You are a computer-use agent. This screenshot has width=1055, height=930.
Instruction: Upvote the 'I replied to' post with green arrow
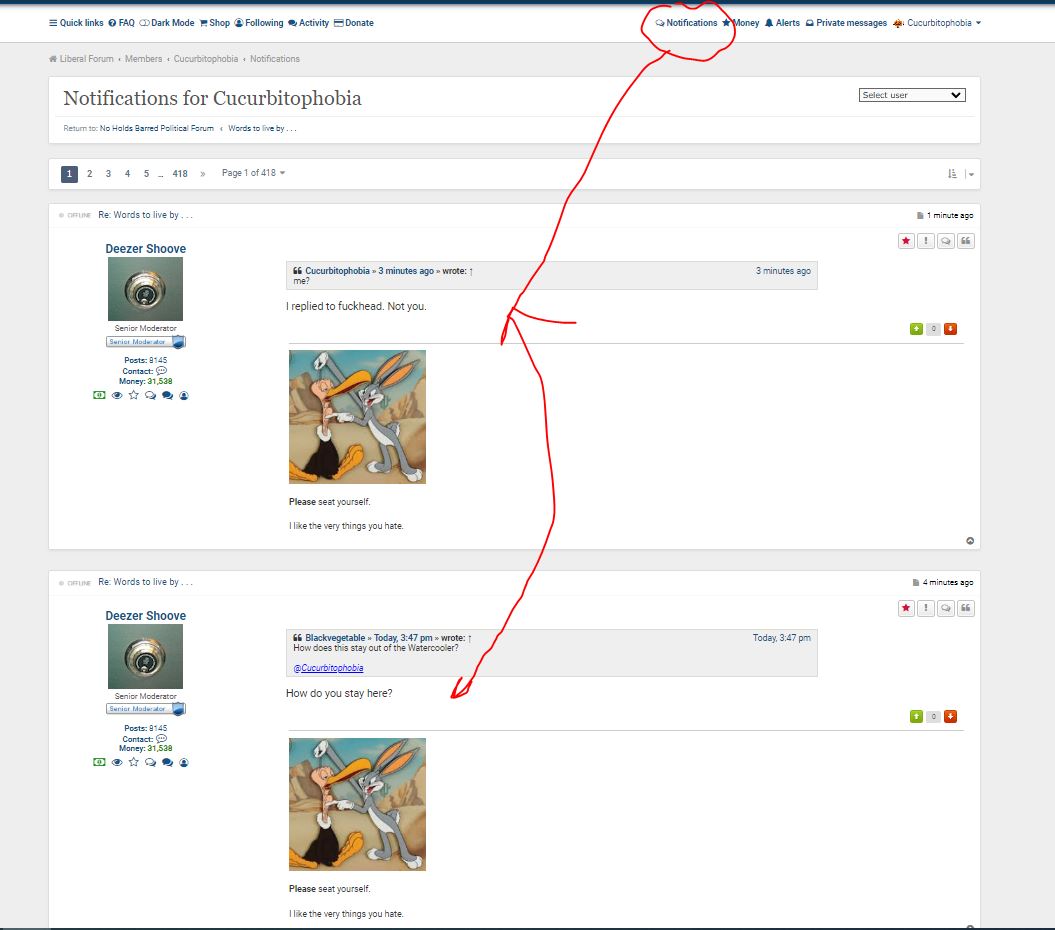coord(916,329)
